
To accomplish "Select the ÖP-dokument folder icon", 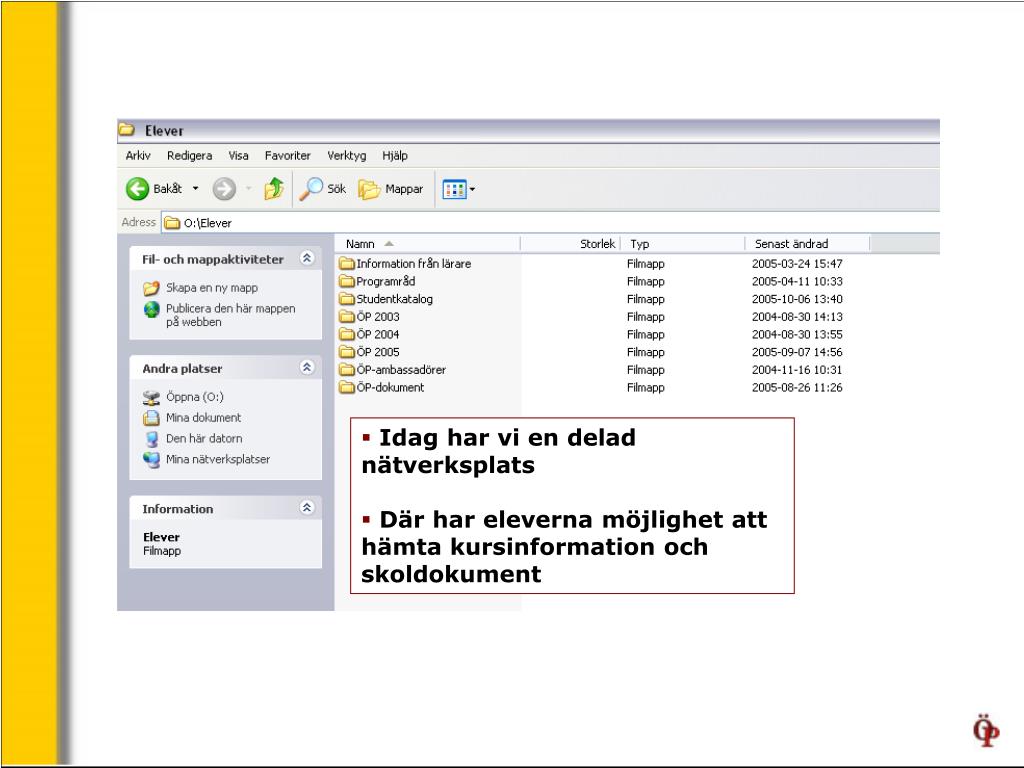I will click(347, 387).
